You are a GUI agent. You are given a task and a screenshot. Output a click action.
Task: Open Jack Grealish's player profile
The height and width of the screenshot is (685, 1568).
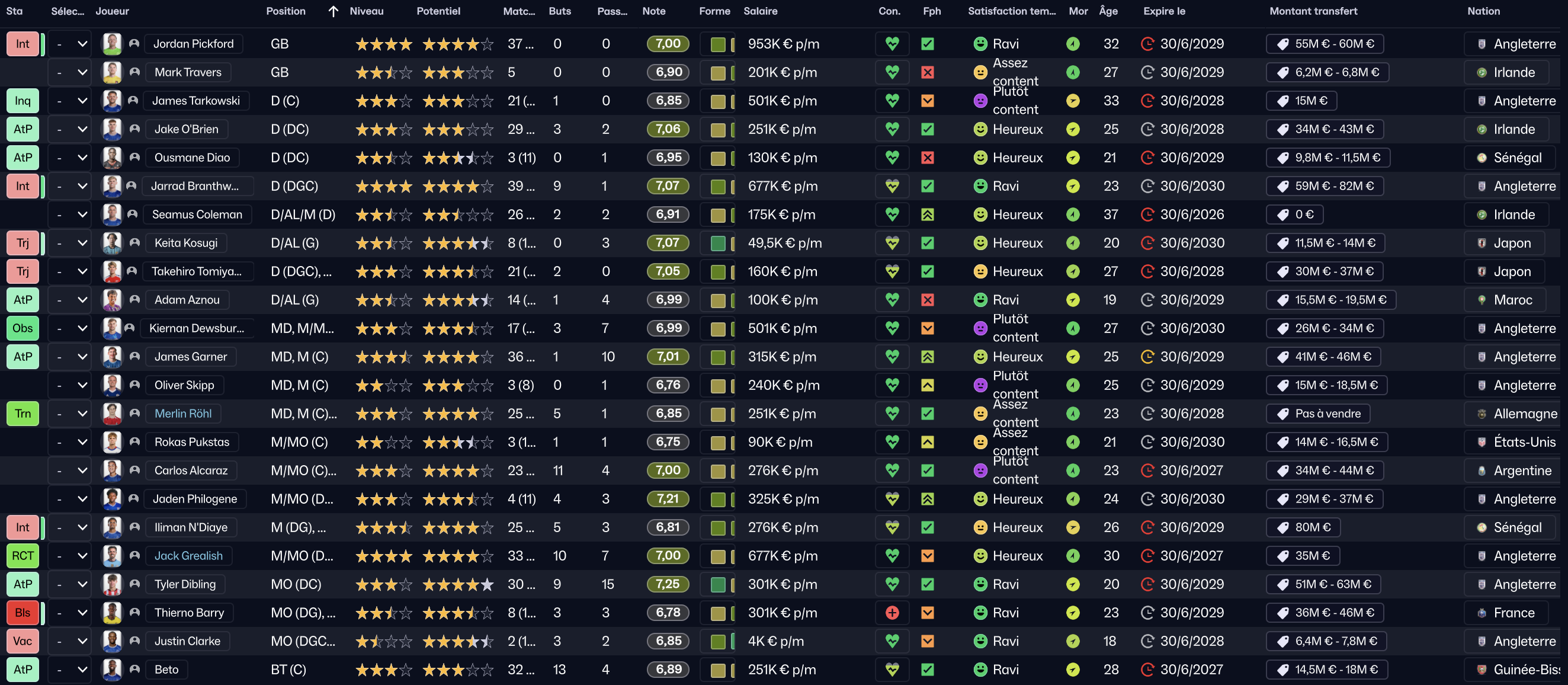[x=188, y=556]
